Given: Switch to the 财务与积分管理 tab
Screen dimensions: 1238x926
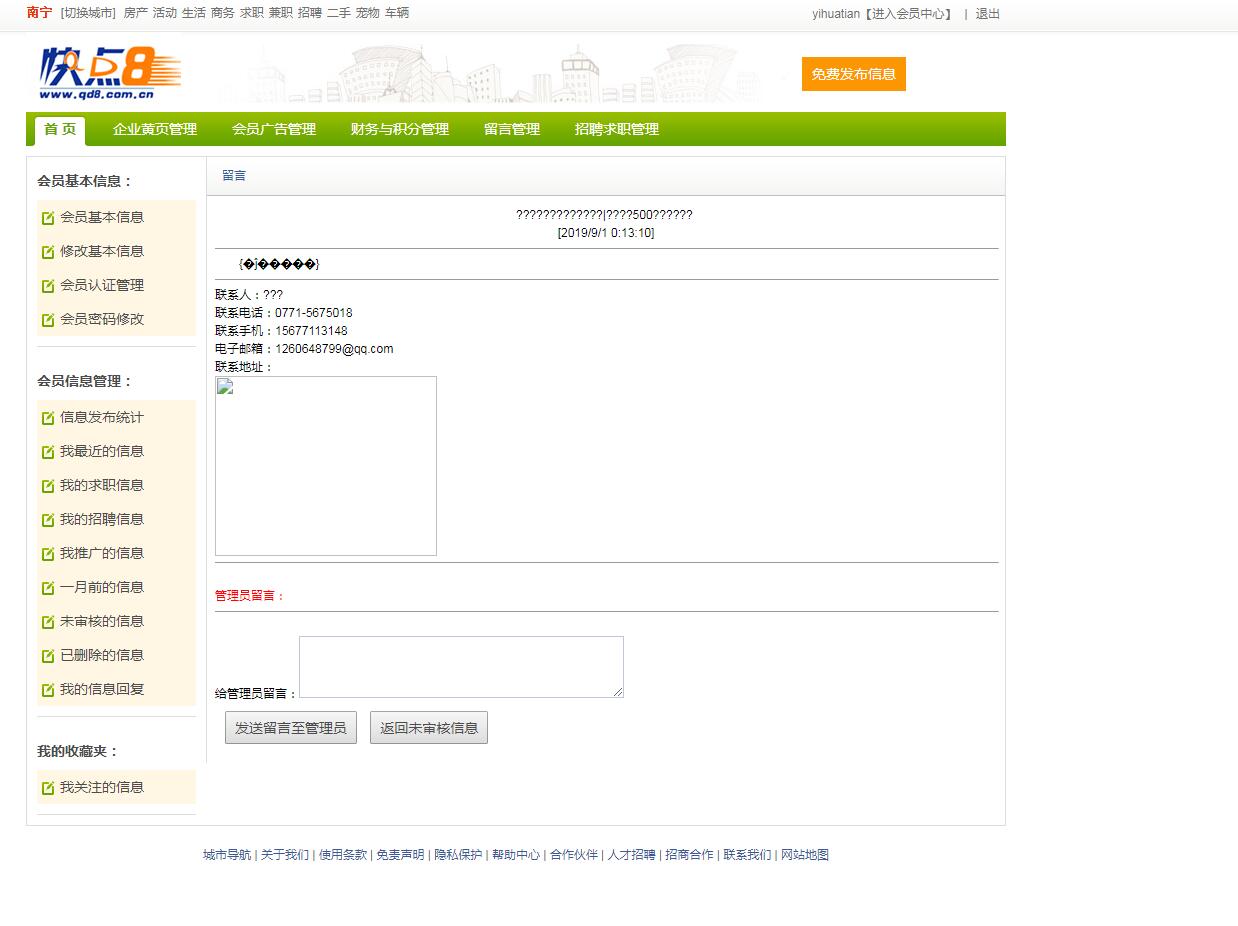Looking at the screenshot, I should click(399, 130).
